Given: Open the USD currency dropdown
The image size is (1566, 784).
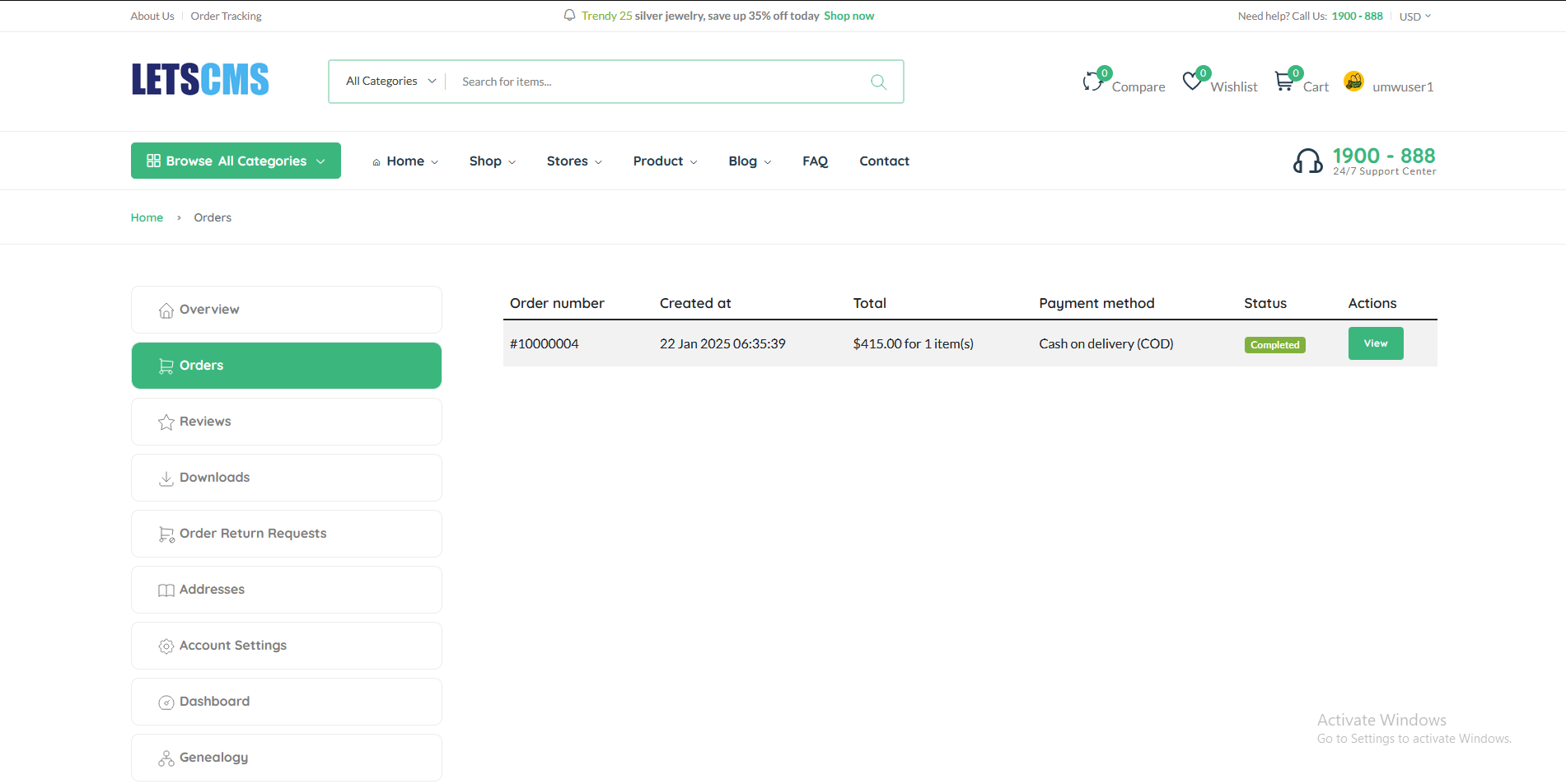Looking at the screenshot, I should pyautogui.click(x=1414, y=16).
